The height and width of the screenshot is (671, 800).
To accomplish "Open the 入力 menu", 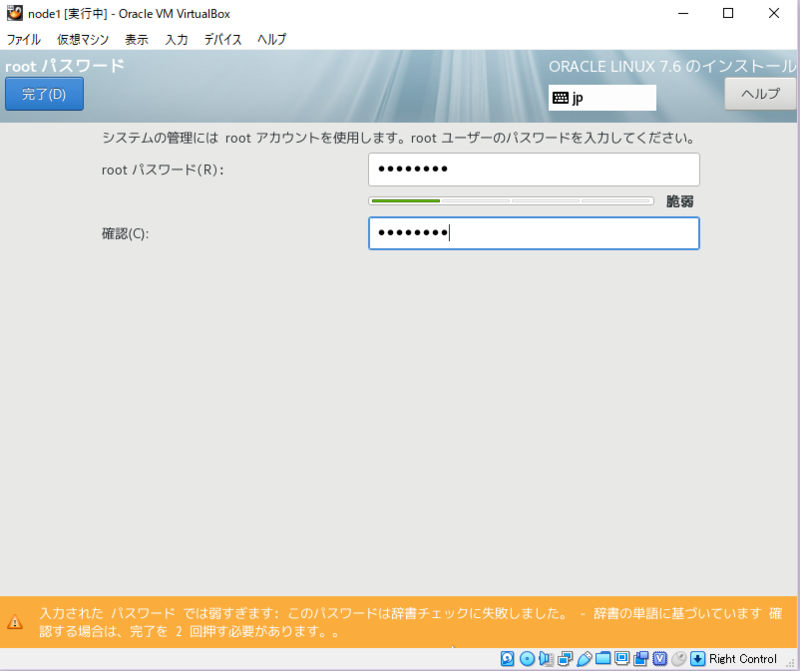I will (177, 39).
